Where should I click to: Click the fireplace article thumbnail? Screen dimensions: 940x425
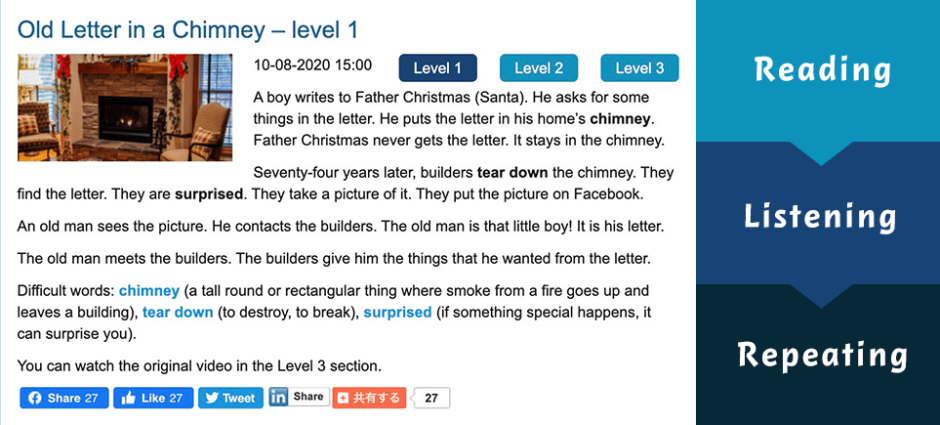click(x=125, y=107)
